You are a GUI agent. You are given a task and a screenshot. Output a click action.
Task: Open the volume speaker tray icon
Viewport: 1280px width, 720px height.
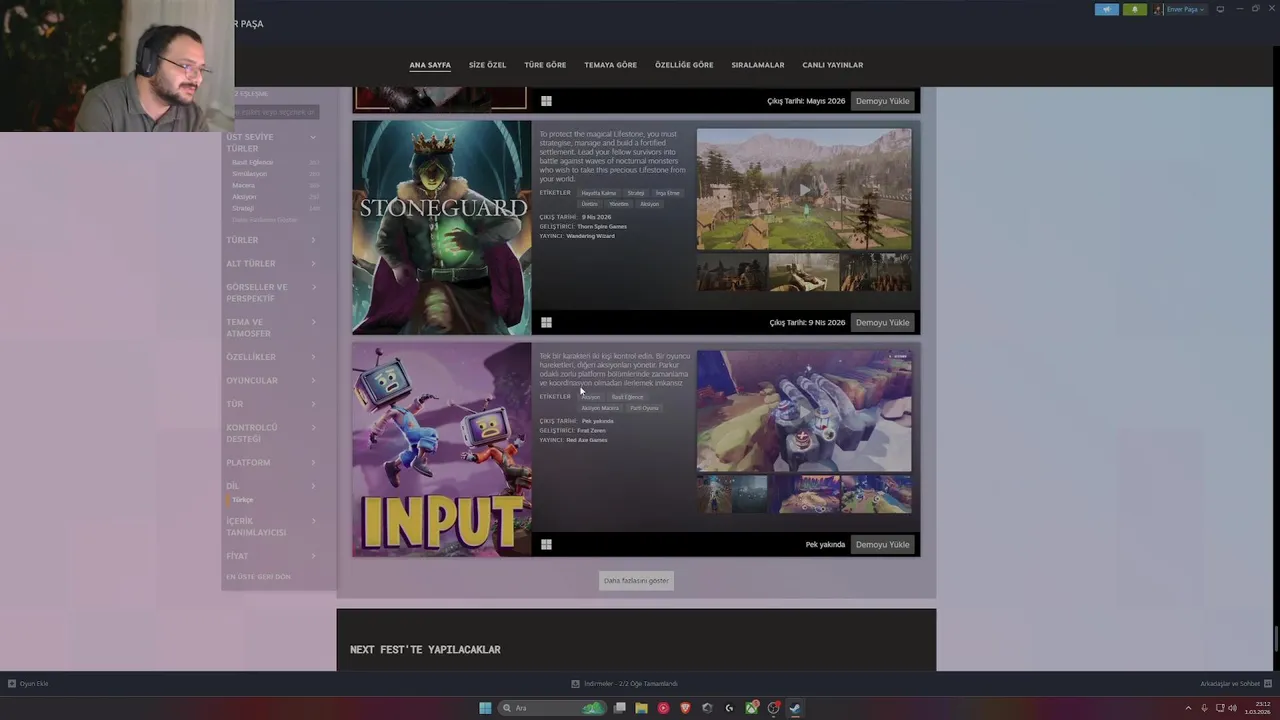coord(1232,708)
